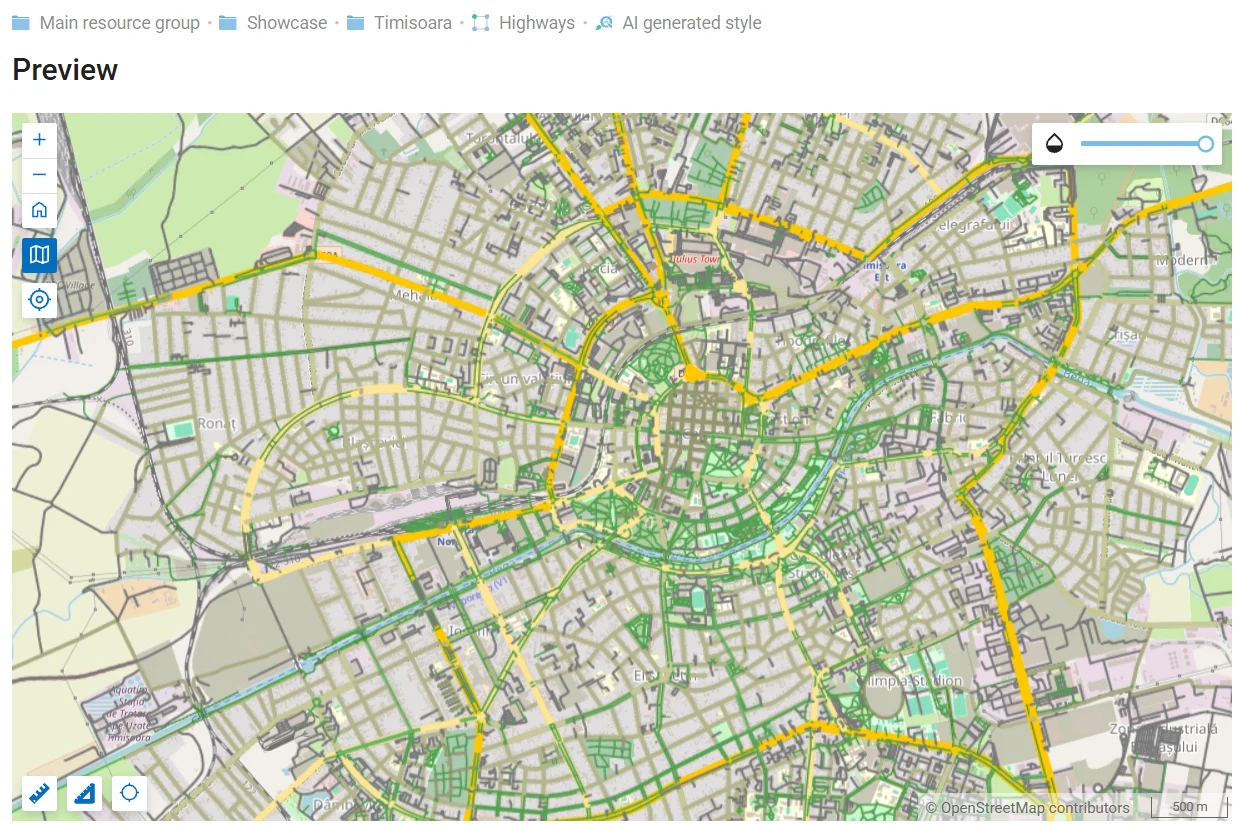The image size is (1238, 825).
Task: Click the identify crosshair tool
Action: [x=129, y=794]
